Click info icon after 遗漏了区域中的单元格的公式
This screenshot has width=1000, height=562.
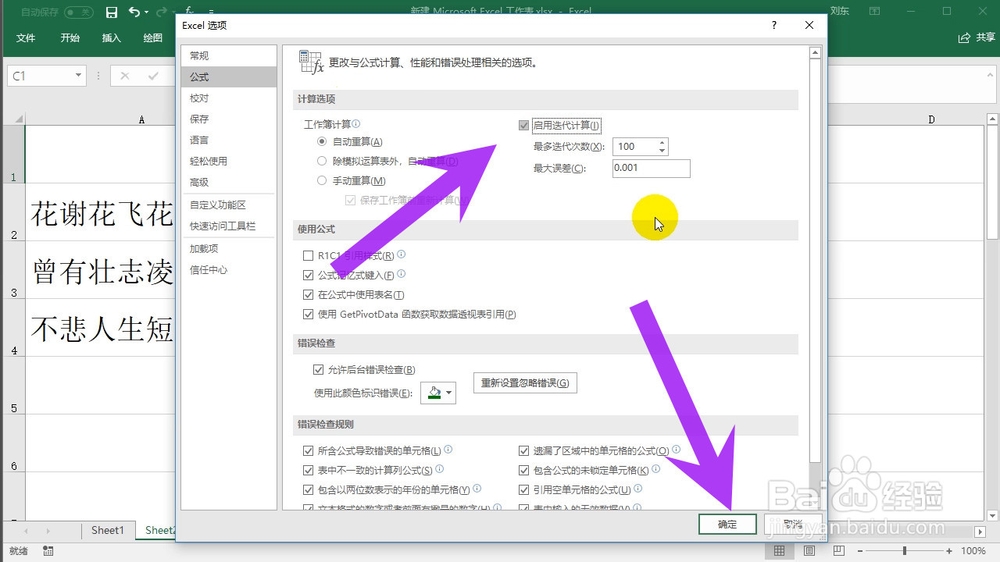coord(676,449)
